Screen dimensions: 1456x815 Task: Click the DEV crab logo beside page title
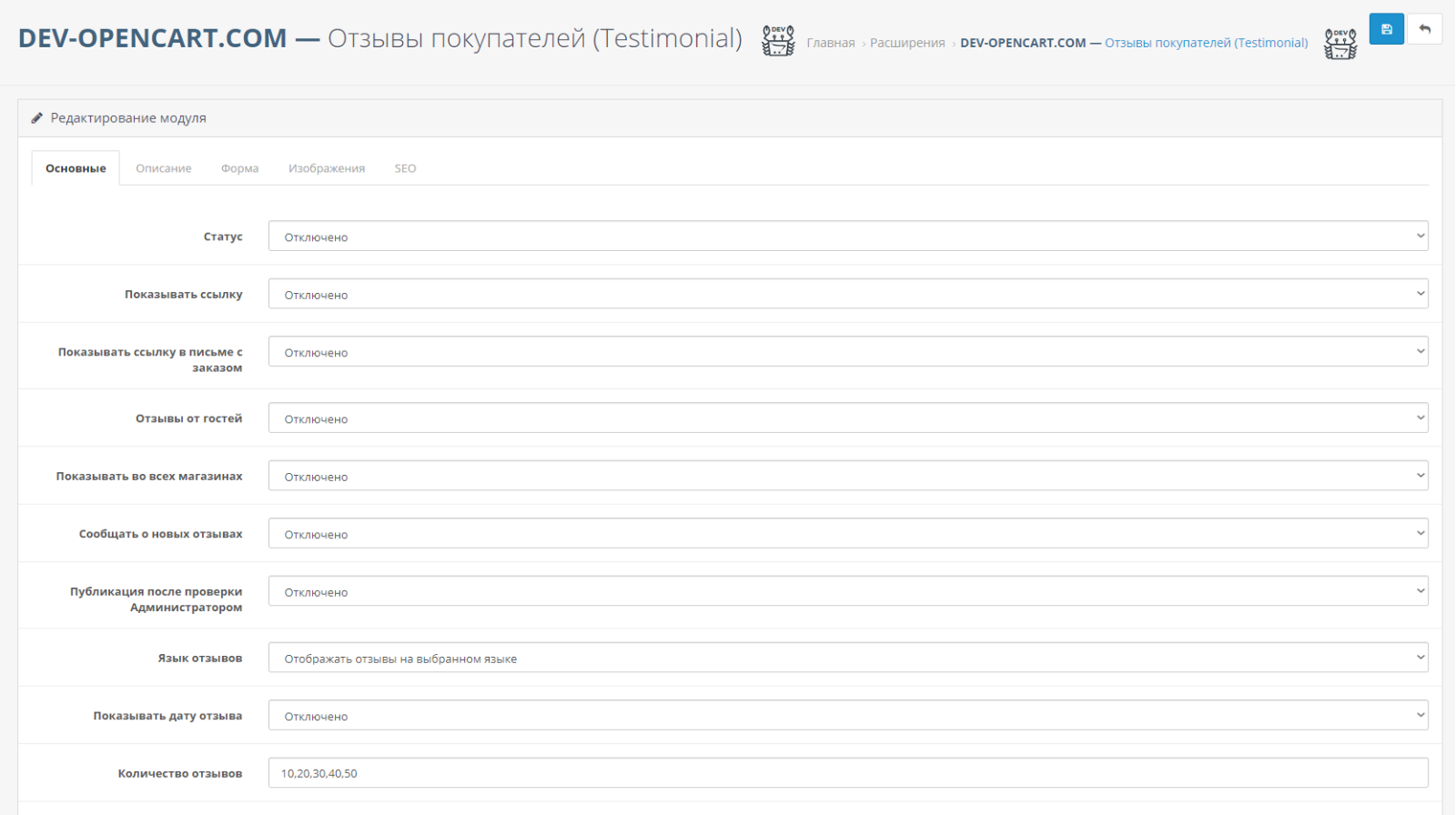(778, 41)
